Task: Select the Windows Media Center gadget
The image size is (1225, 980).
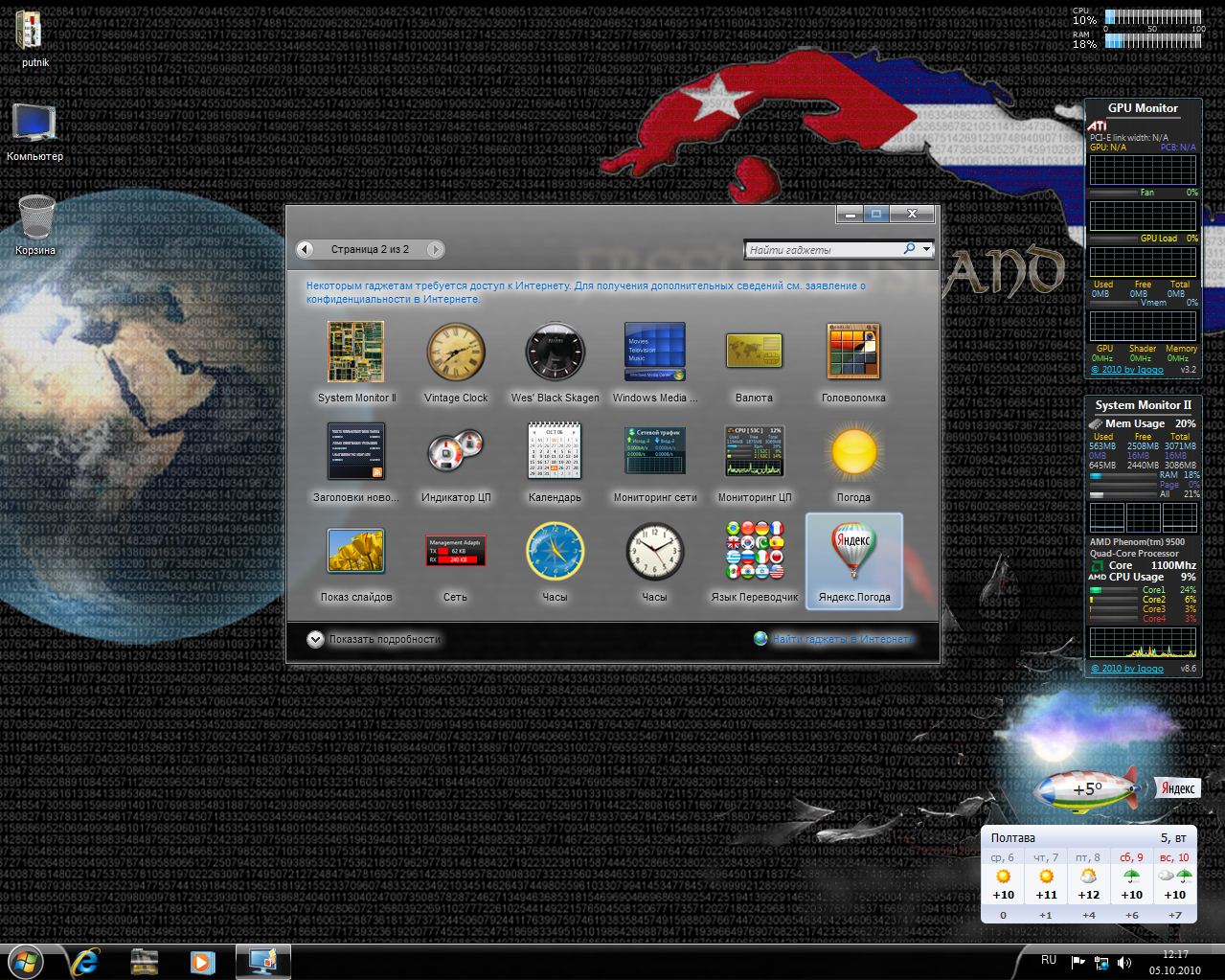Action: 655,353
